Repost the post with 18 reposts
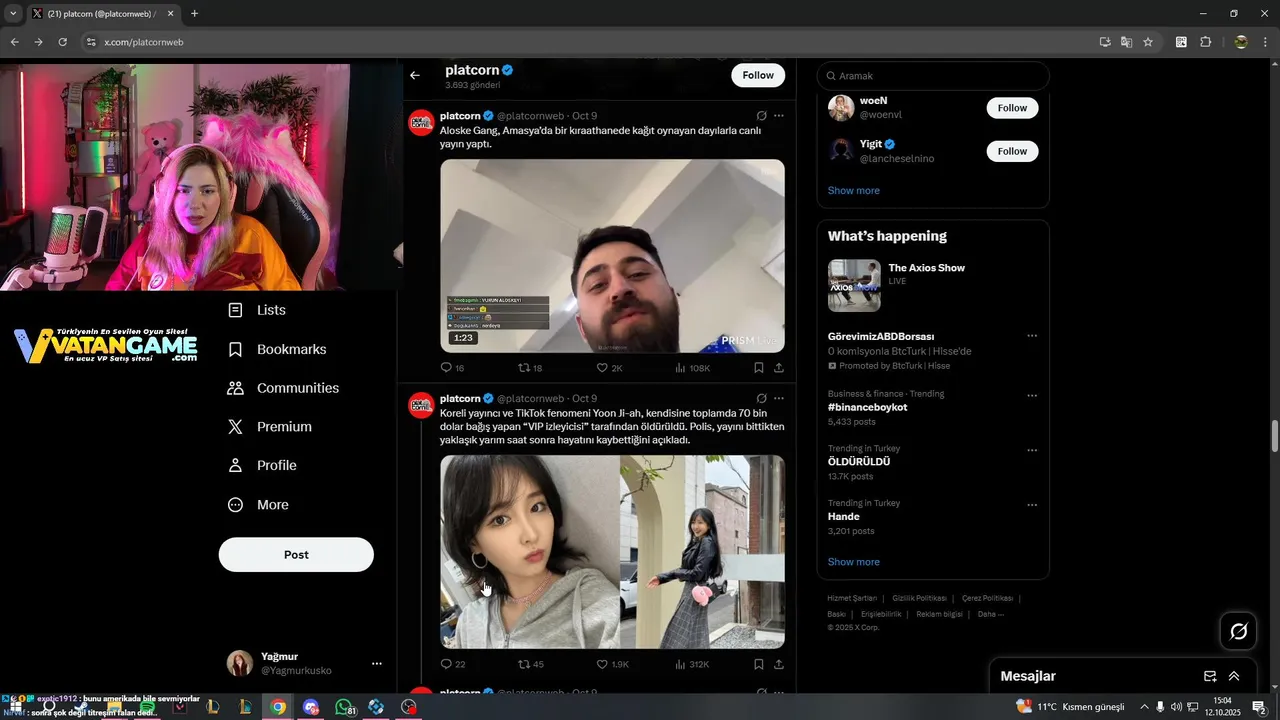This screenshot has height=720, width=1280. [530, 368]
